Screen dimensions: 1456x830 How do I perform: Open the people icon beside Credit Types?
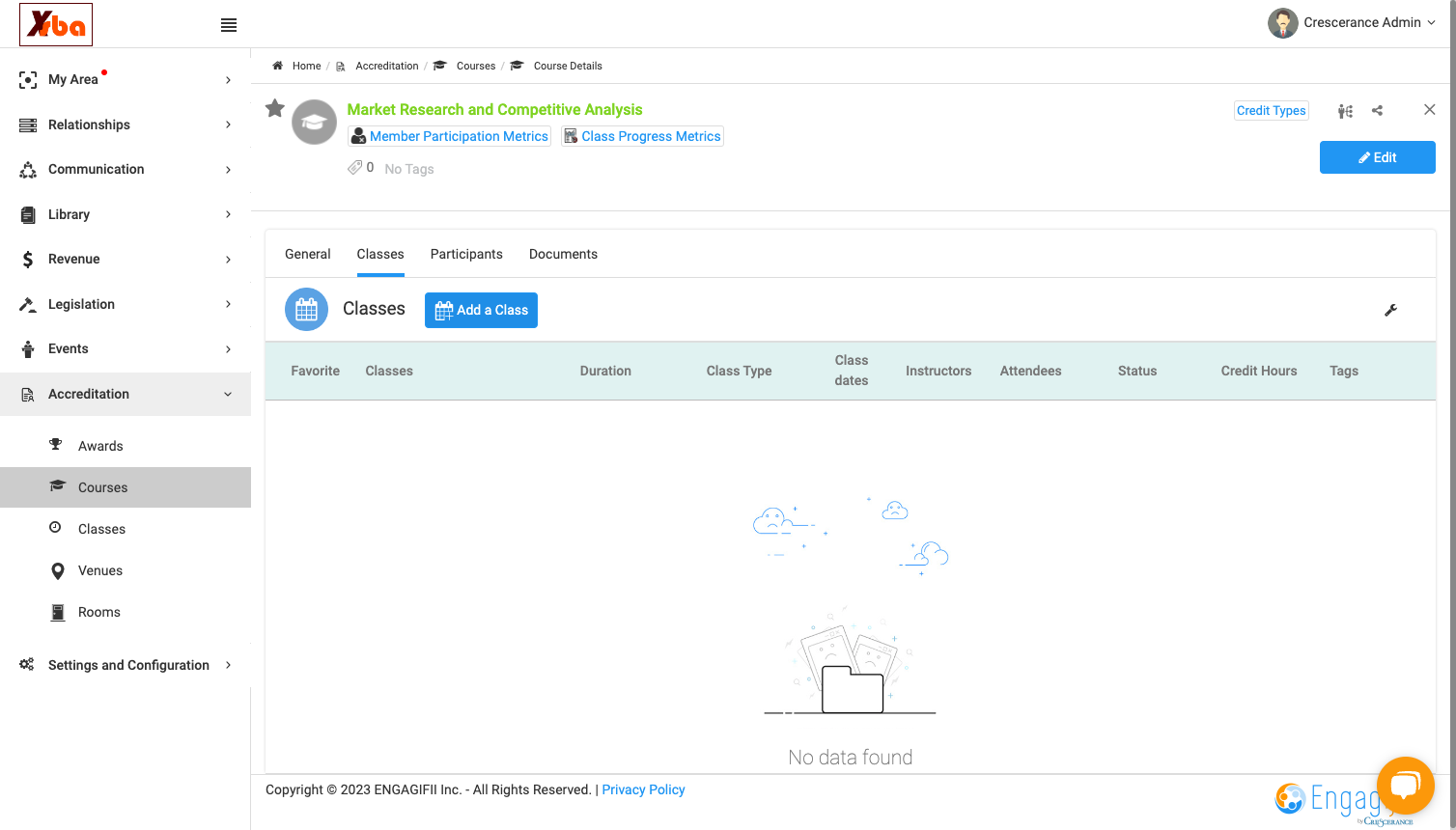point(1345,111)
